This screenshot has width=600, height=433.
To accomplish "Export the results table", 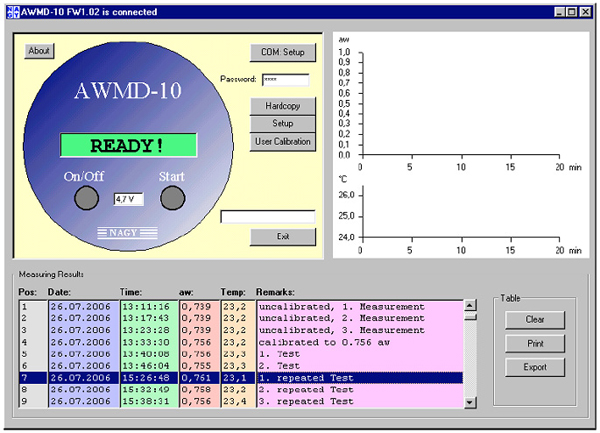I will pos(535,367).
